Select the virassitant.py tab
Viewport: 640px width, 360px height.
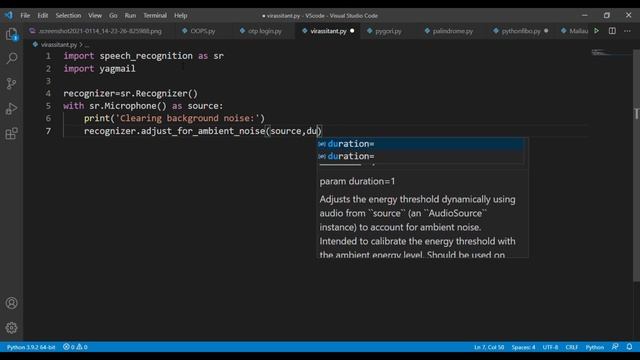pyautogui.click(x=328, y=31)
